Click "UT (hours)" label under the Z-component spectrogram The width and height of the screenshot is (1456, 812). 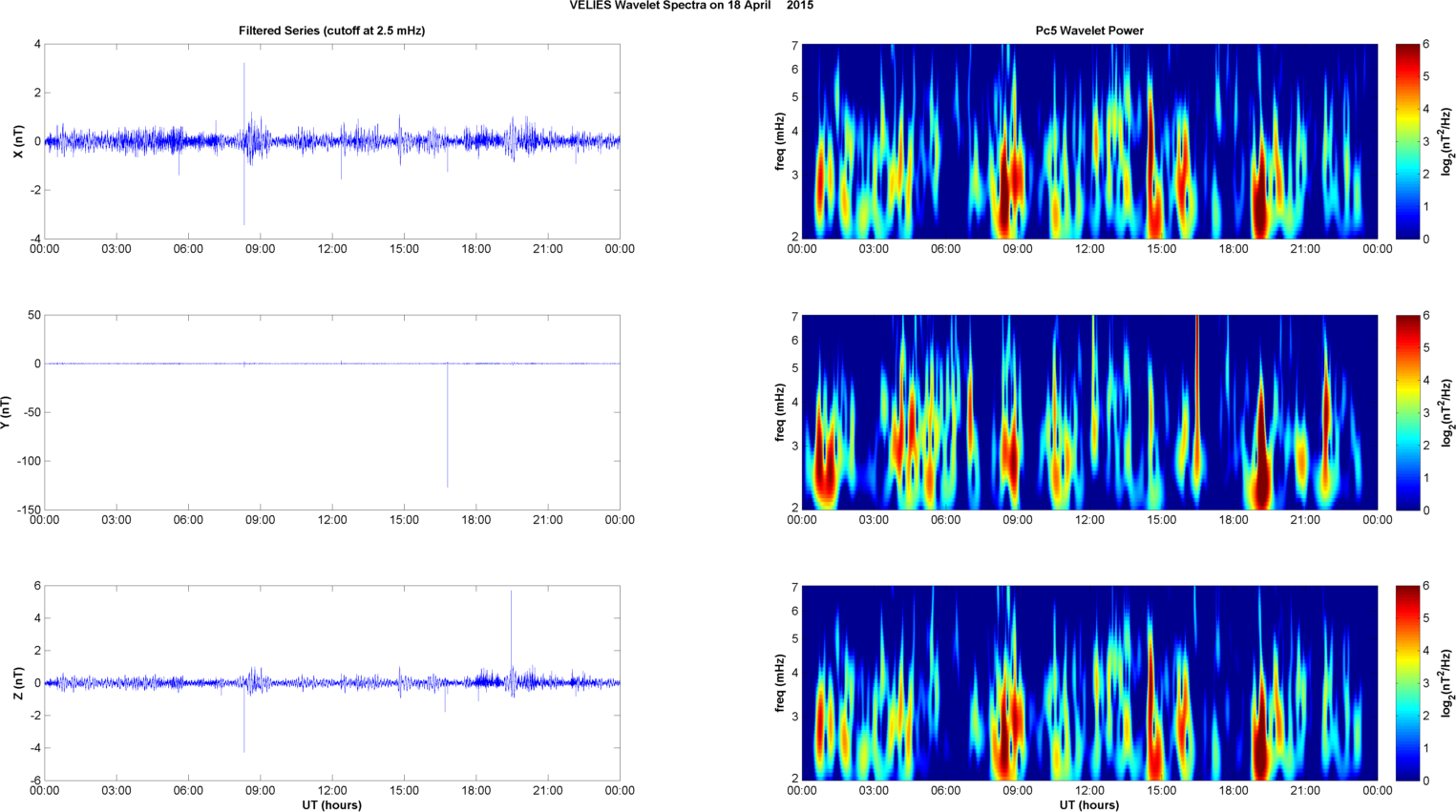click(1089, 804)
